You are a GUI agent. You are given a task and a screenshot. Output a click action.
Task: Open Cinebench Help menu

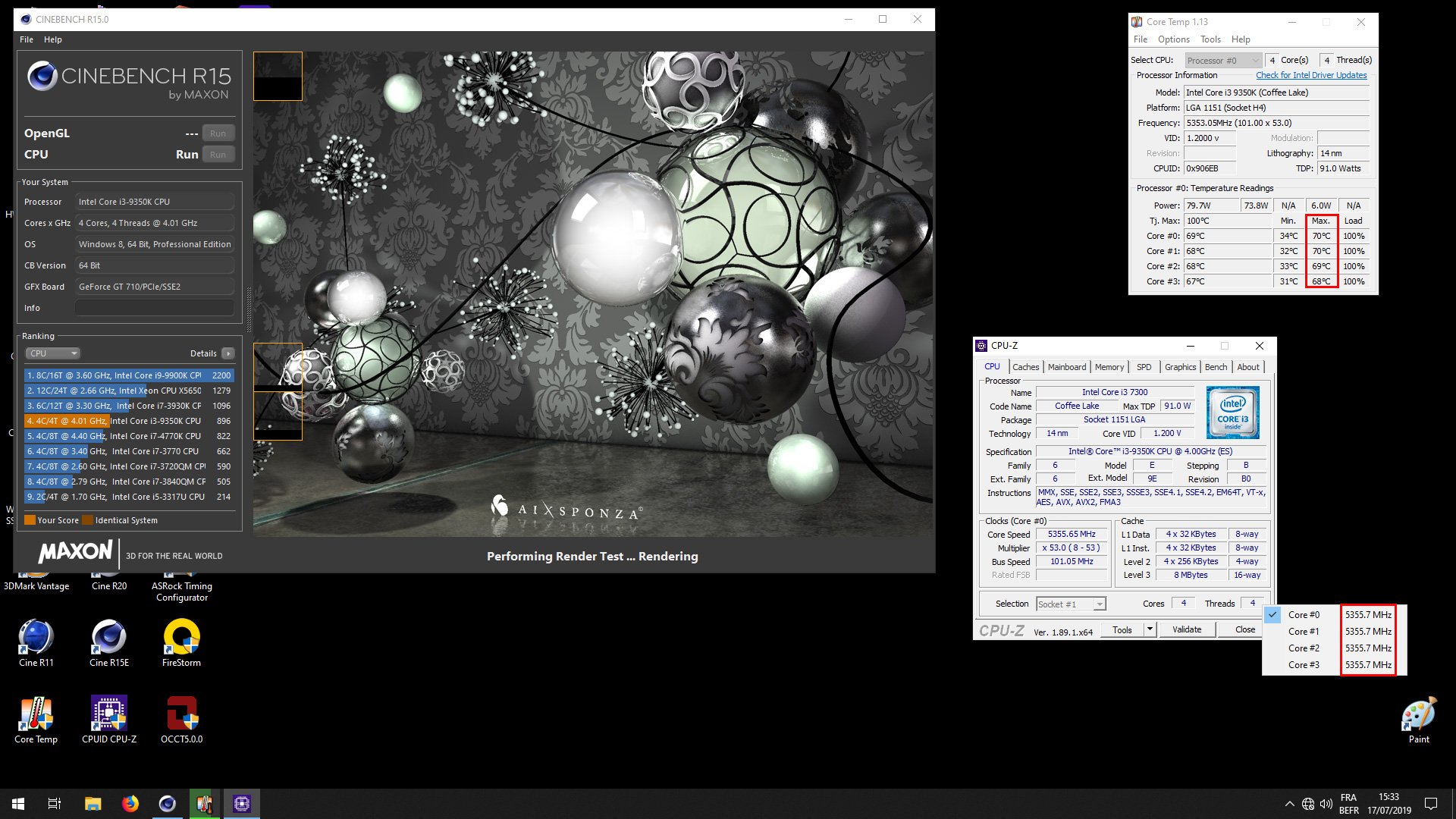tap(53, 39)
